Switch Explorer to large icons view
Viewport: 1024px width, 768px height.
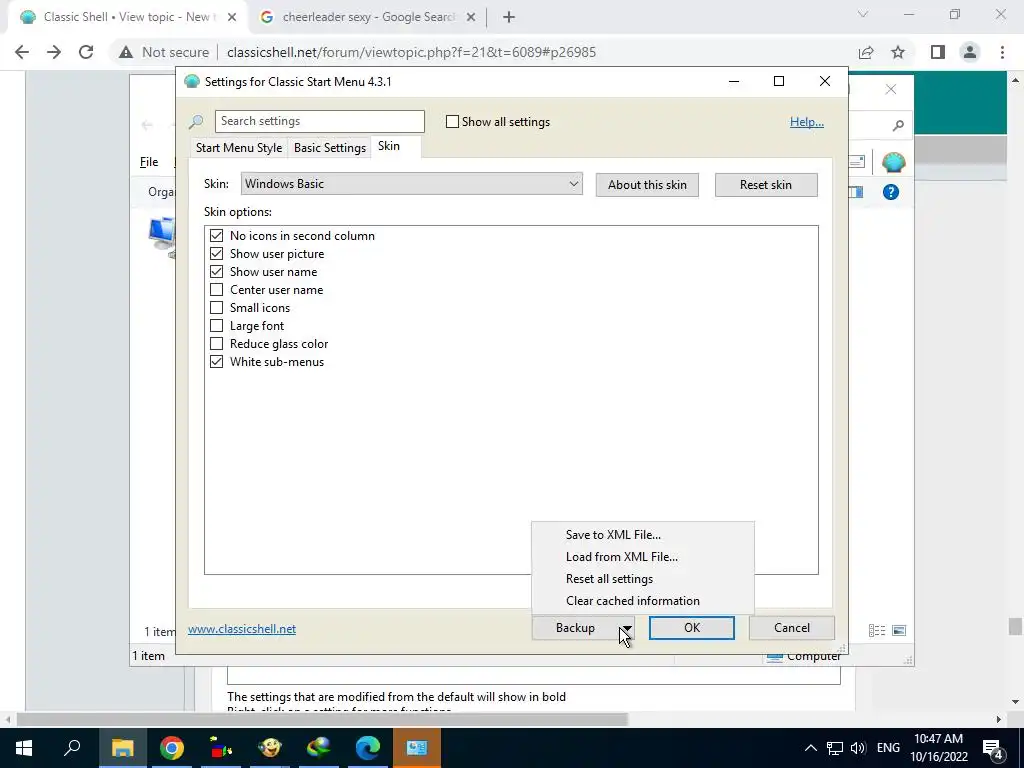tap(899, 630)
